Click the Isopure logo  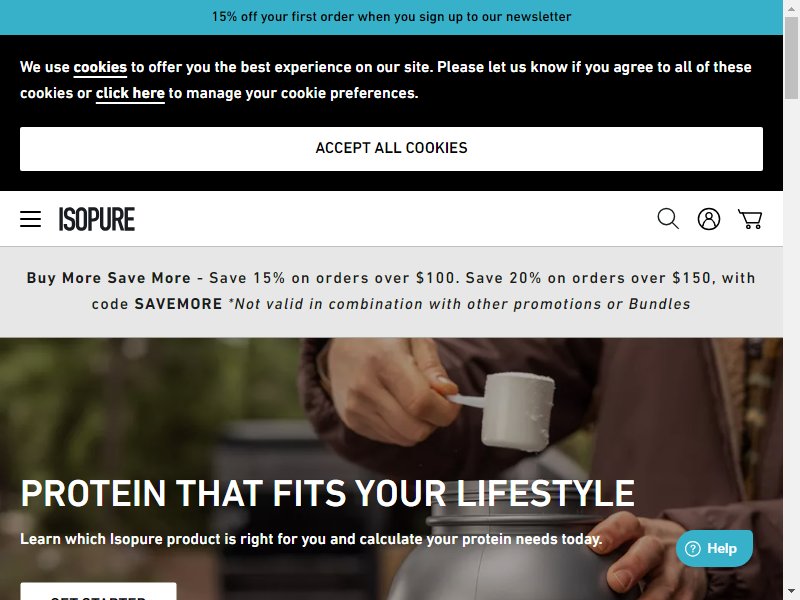click(x=97, y=219)
